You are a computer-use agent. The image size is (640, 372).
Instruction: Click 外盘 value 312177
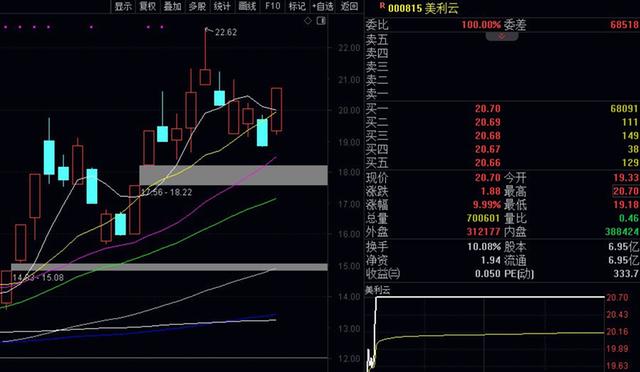[484, 232]
